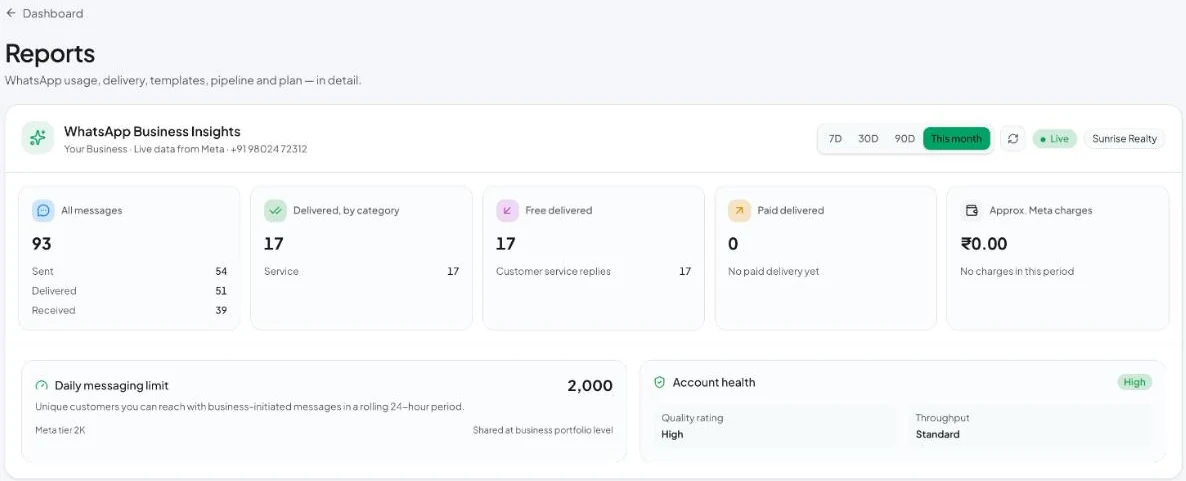Click the Customer service replies row label
This screenshot has width=1186, height=481.
point(553,272)
